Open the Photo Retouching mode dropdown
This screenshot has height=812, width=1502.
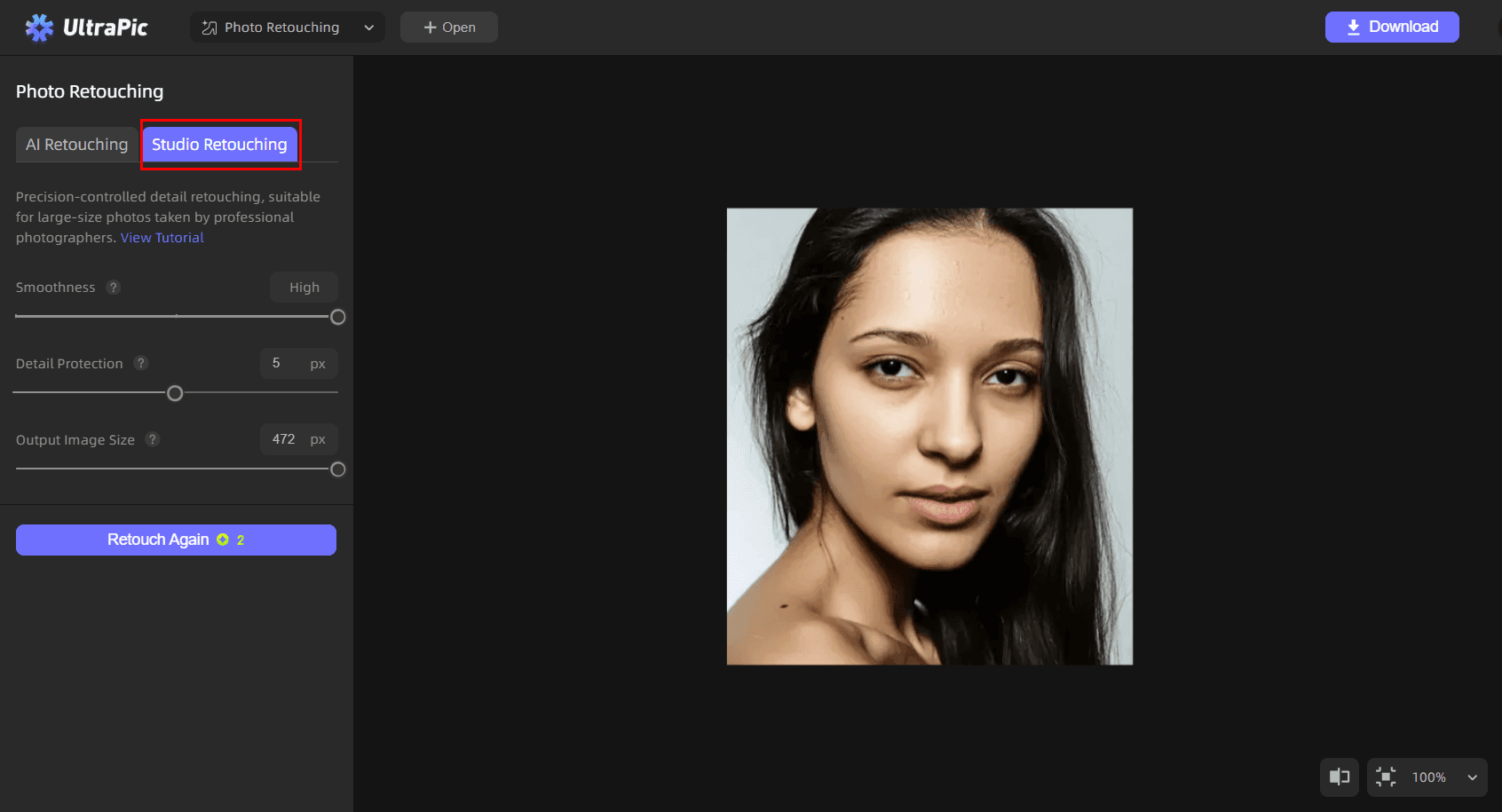pyautogui.click(x=368, y=28)
